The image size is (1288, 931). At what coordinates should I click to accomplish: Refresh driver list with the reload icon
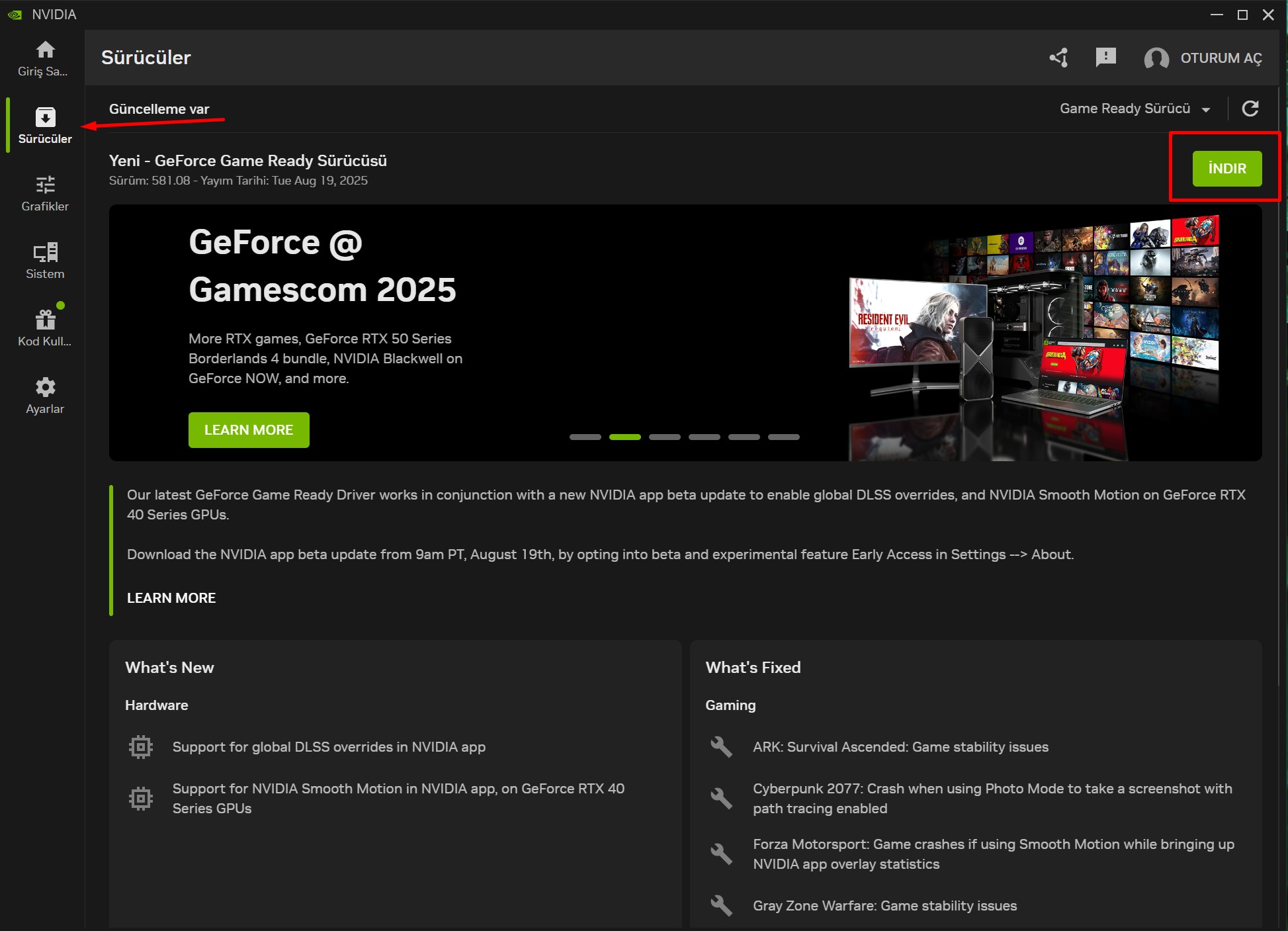[1251, 109]
